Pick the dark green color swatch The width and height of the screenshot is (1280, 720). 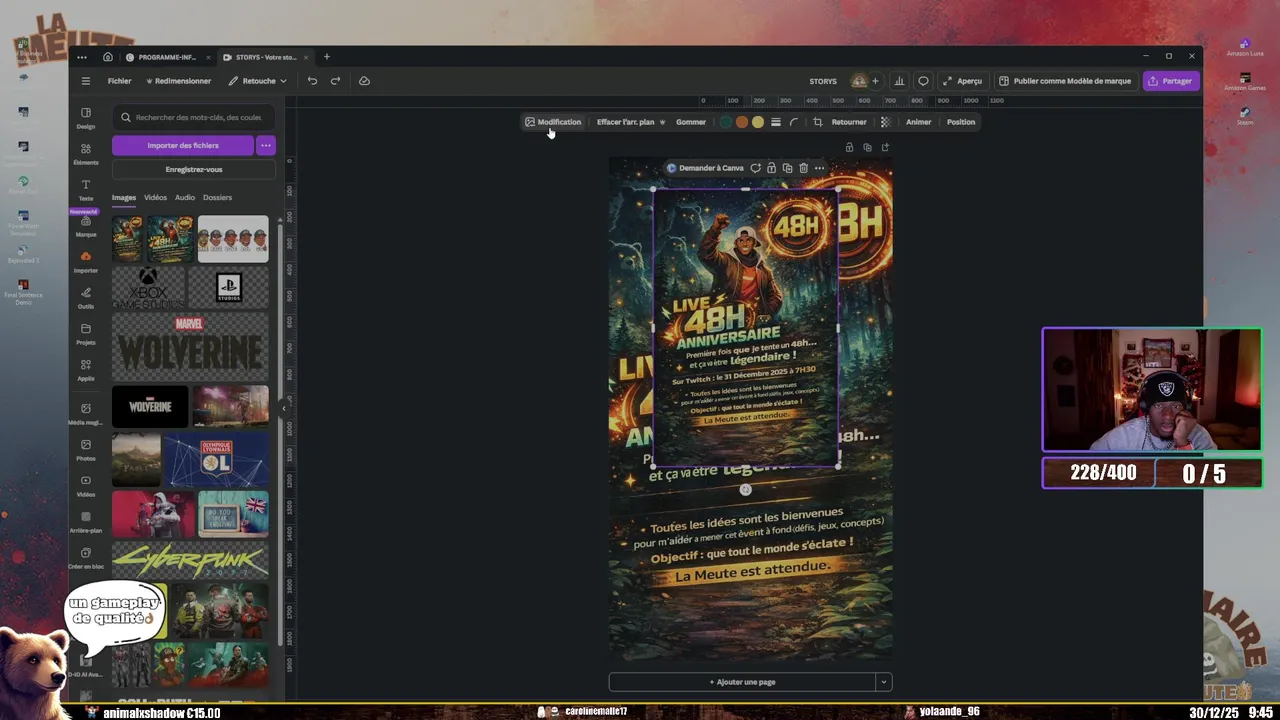(726, 122)
